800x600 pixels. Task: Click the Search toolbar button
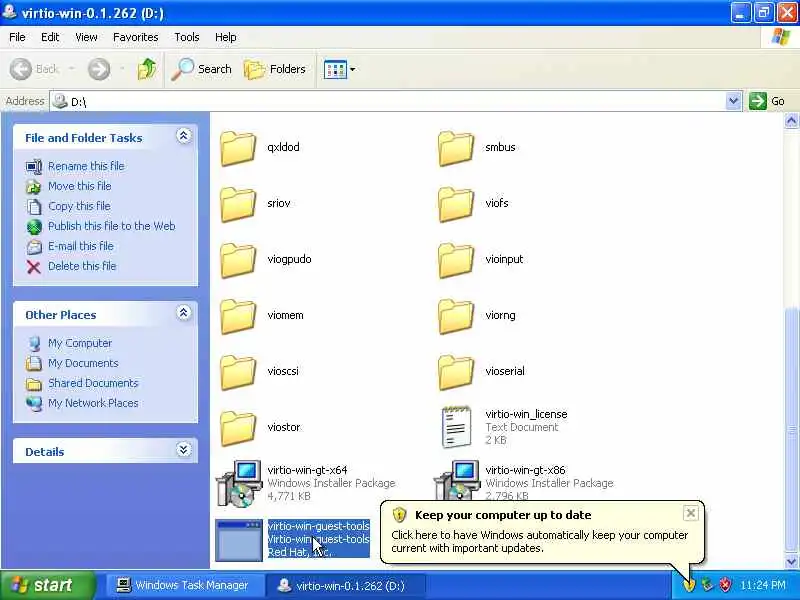coord(202,69)
